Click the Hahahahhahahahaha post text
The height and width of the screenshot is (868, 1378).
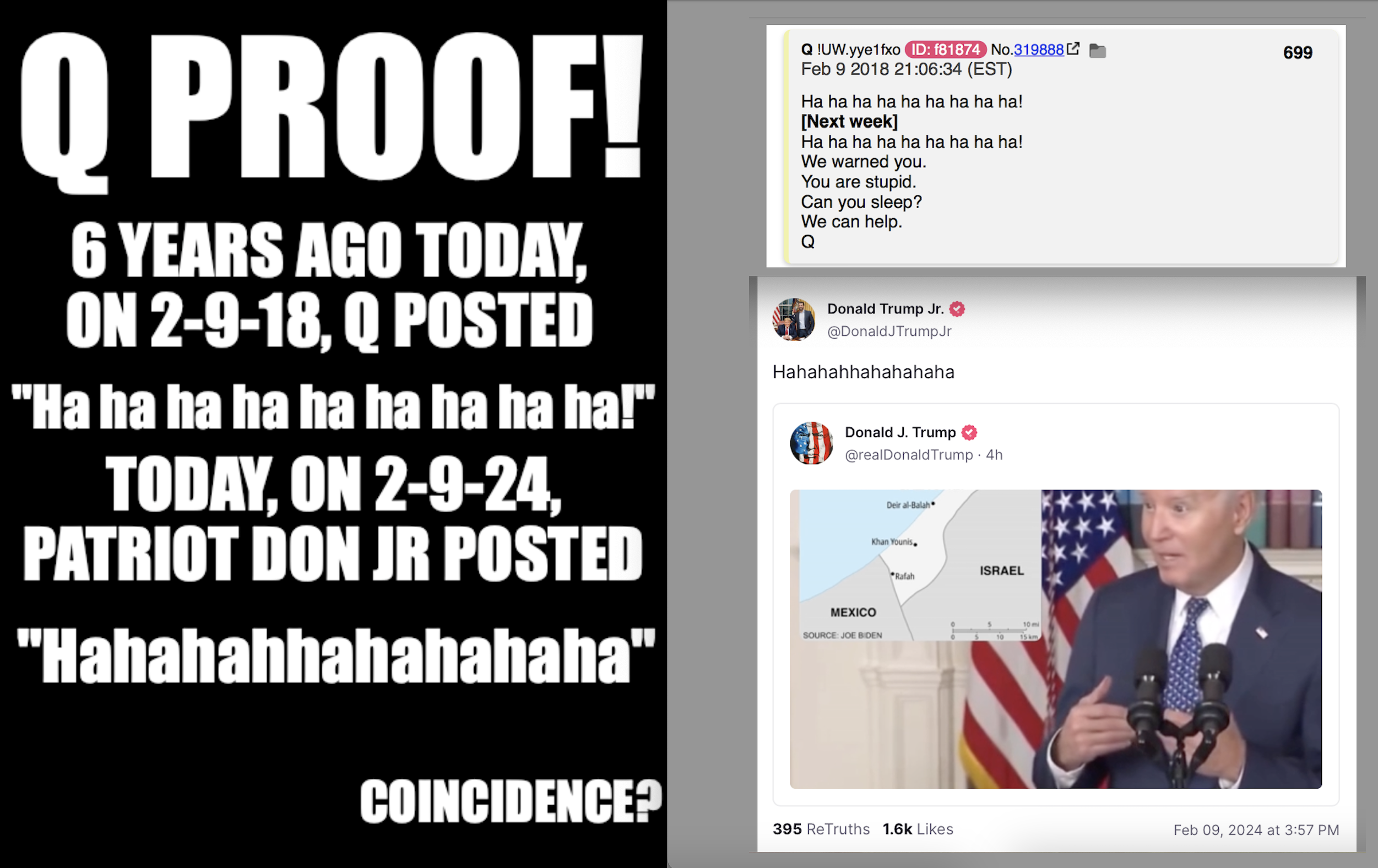click(x=863, y=372)
